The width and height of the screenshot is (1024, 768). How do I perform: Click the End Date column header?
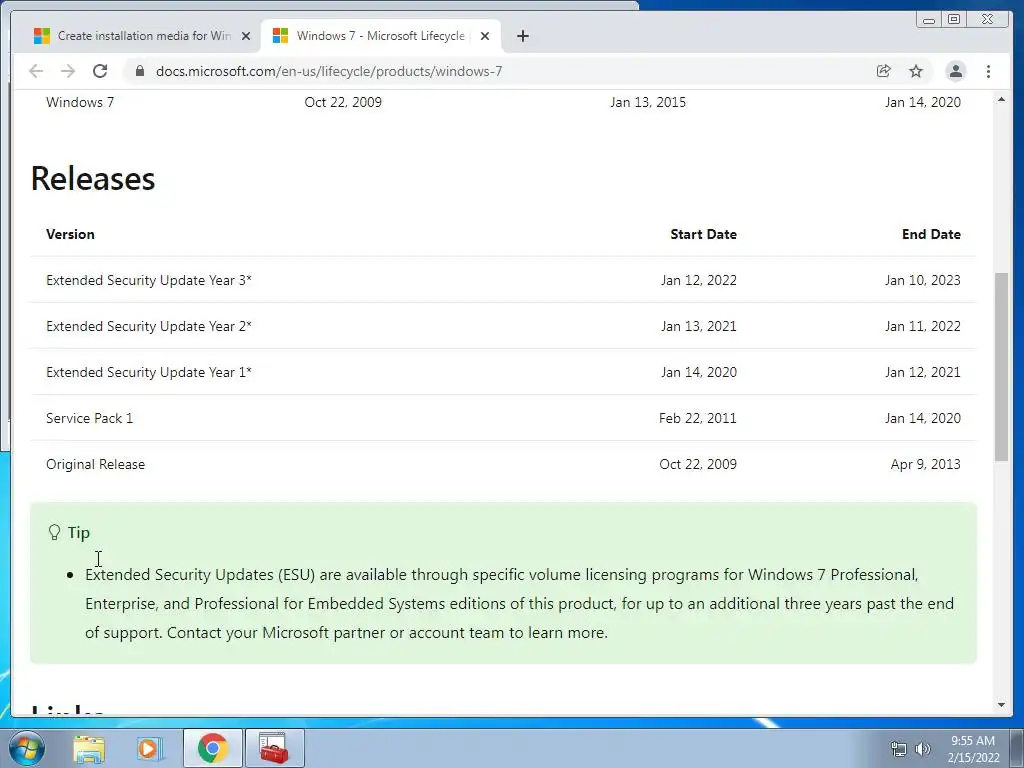(931, 234)
